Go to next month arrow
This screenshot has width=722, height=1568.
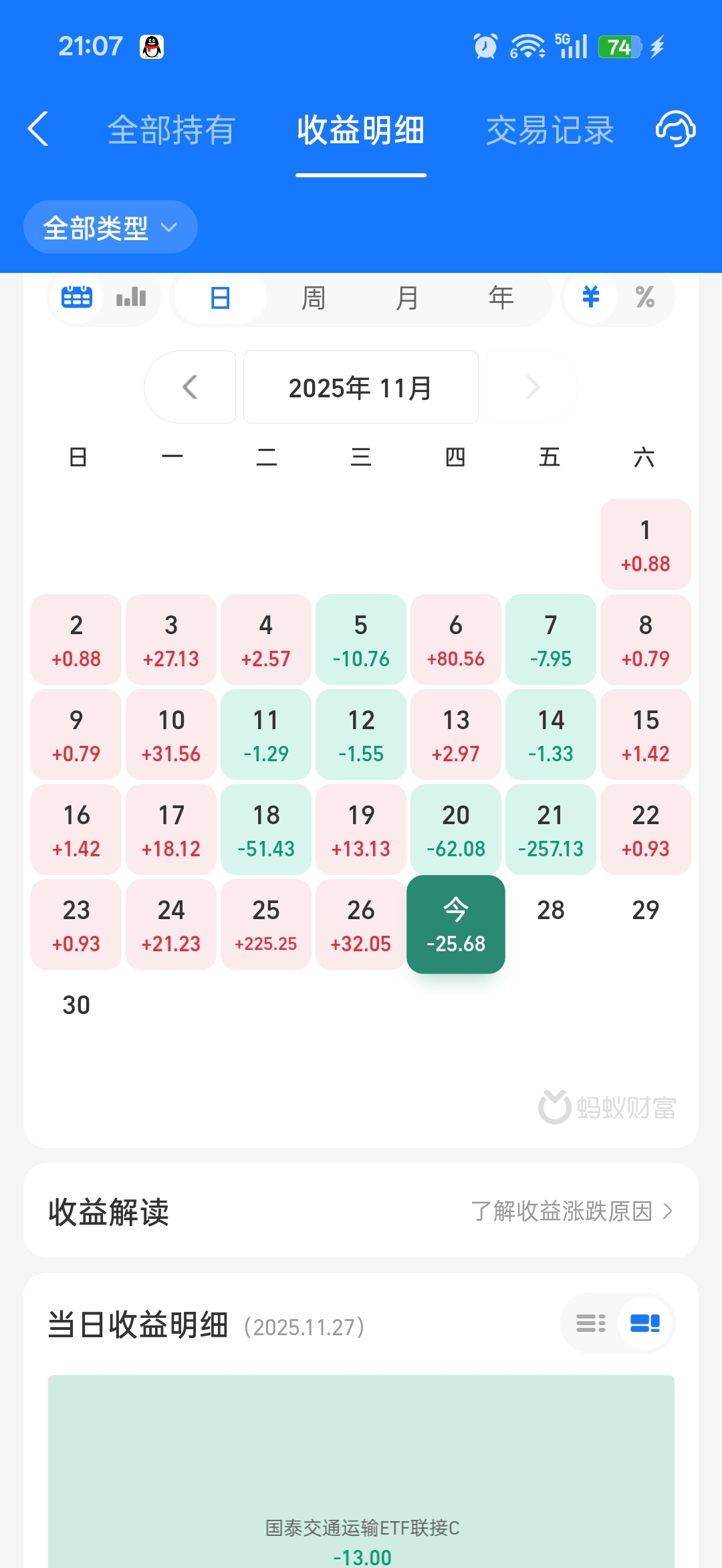tap(532, 387)
